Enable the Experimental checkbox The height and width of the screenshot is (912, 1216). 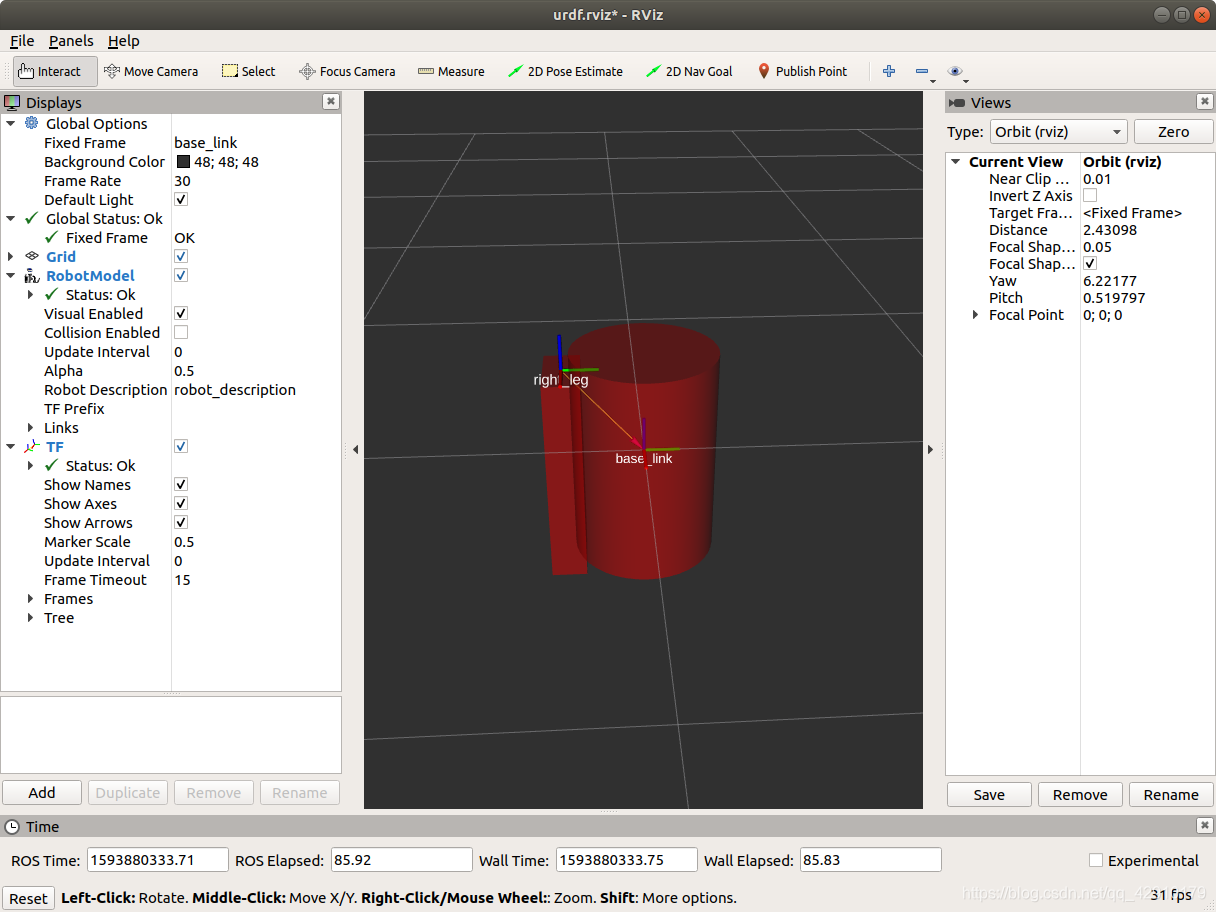(1096, 860)
